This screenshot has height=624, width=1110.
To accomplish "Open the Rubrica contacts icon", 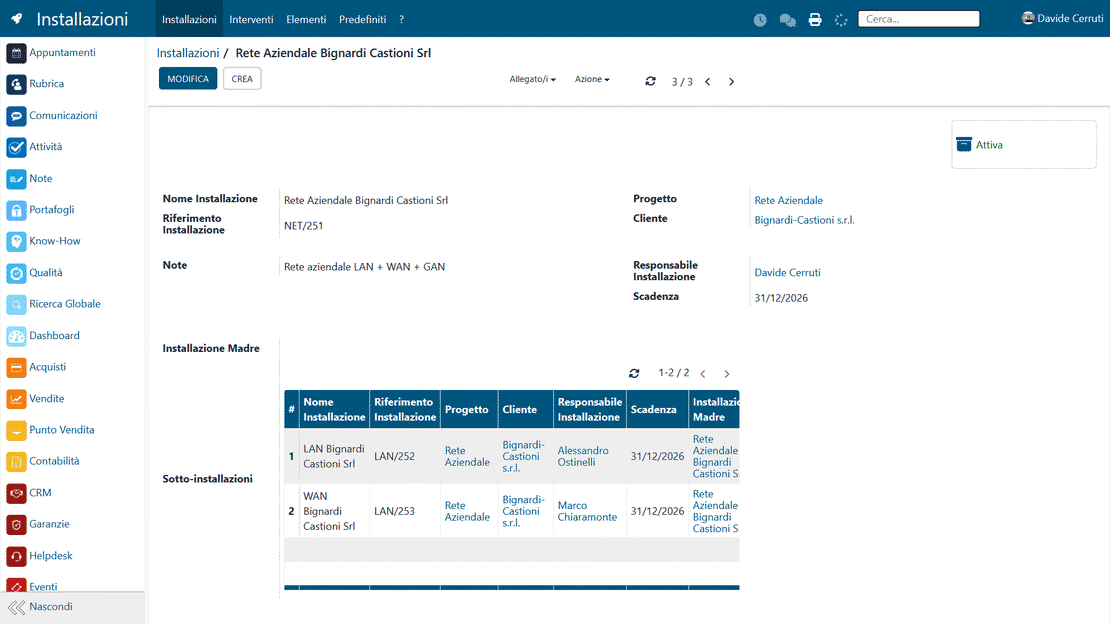I will pyautogui.click(x=16, y=84).
